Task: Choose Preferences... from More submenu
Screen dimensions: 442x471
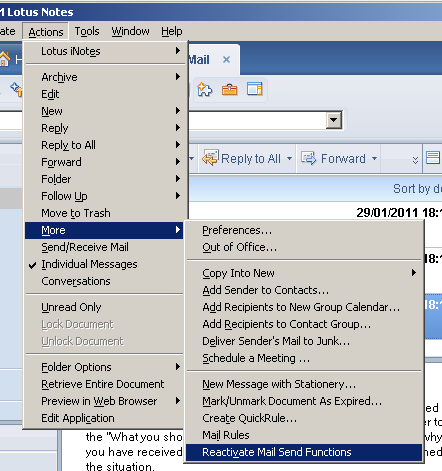Action: pyautogui.click(x=304, y=230)
